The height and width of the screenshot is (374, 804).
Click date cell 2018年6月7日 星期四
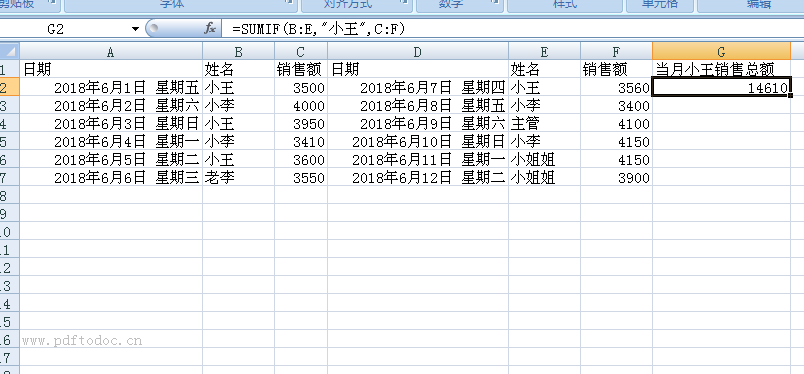418,88
